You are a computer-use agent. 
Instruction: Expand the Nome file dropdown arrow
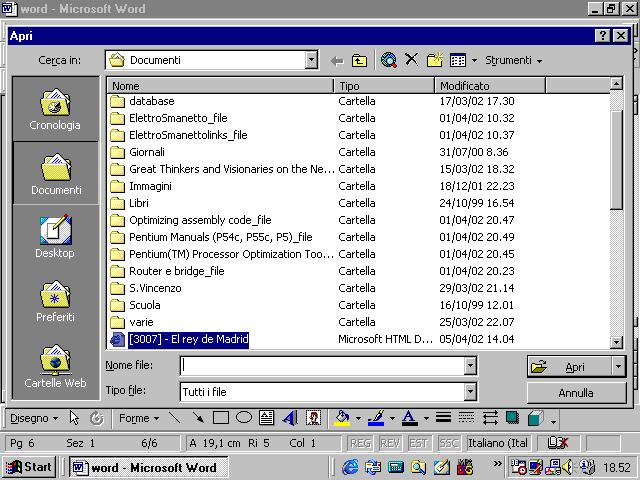click(x=470, y=366)
